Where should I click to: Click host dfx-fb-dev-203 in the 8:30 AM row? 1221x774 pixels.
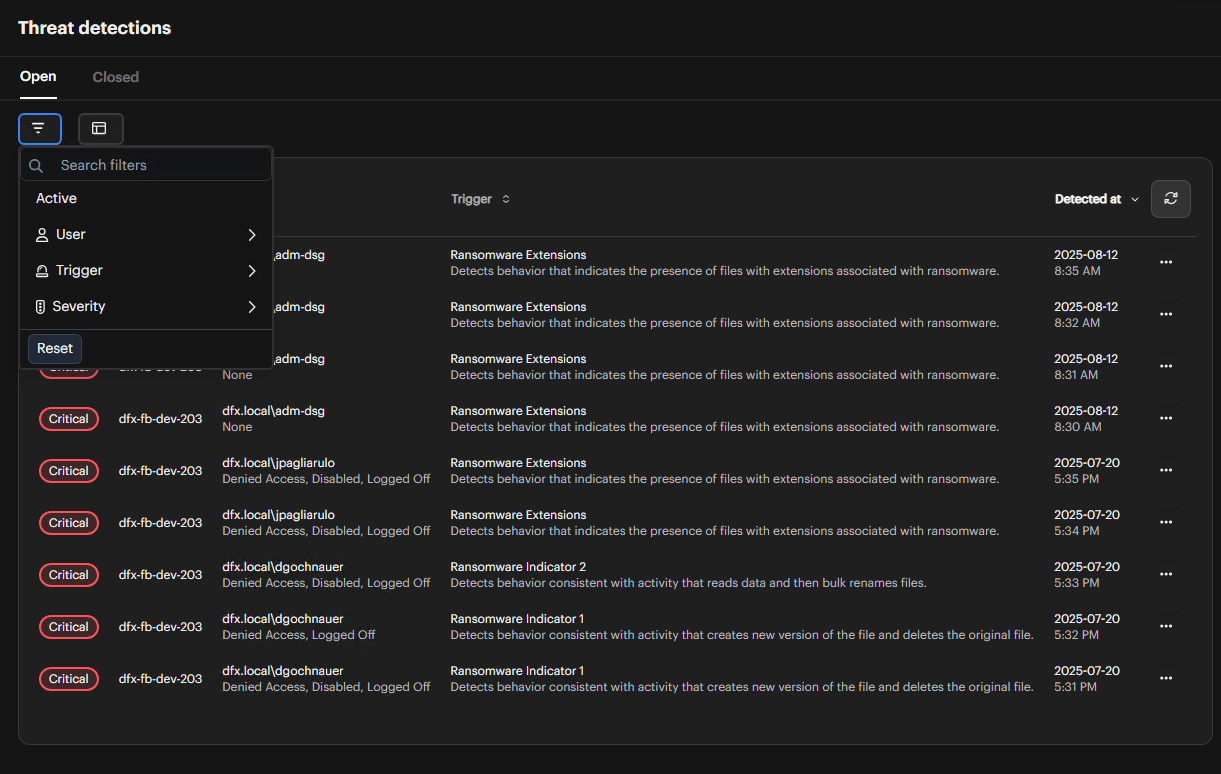[160, 419]
